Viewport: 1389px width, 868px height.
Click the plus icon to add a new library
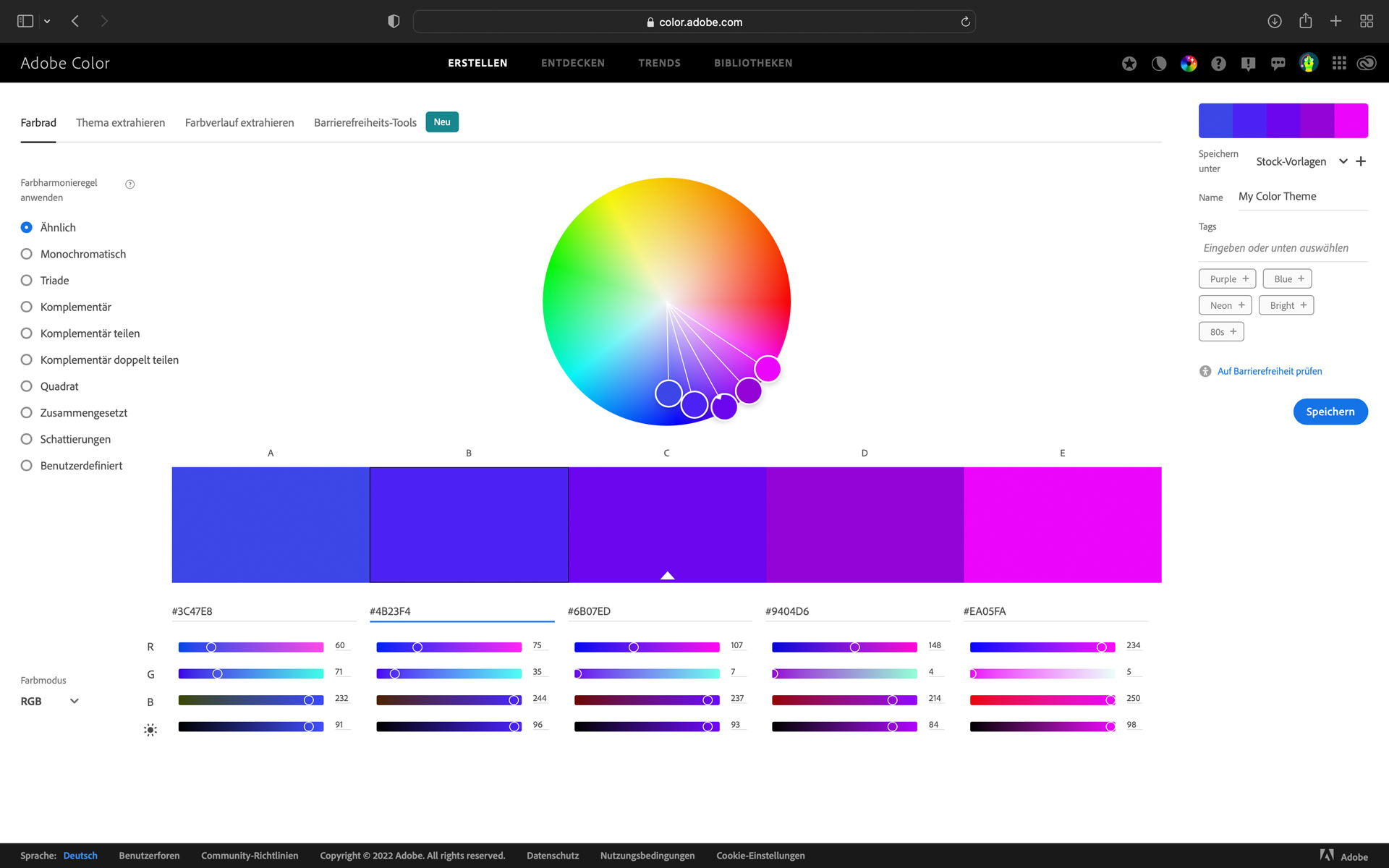click(1361, 161)
